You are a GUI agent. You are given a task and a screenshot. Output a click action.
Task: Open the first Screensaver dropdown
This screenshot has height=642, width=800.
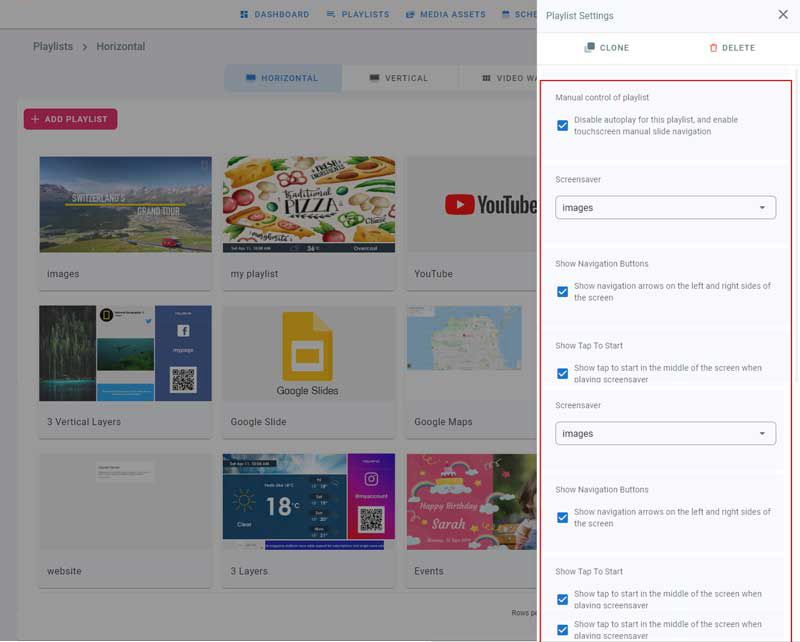click(665, 208)
